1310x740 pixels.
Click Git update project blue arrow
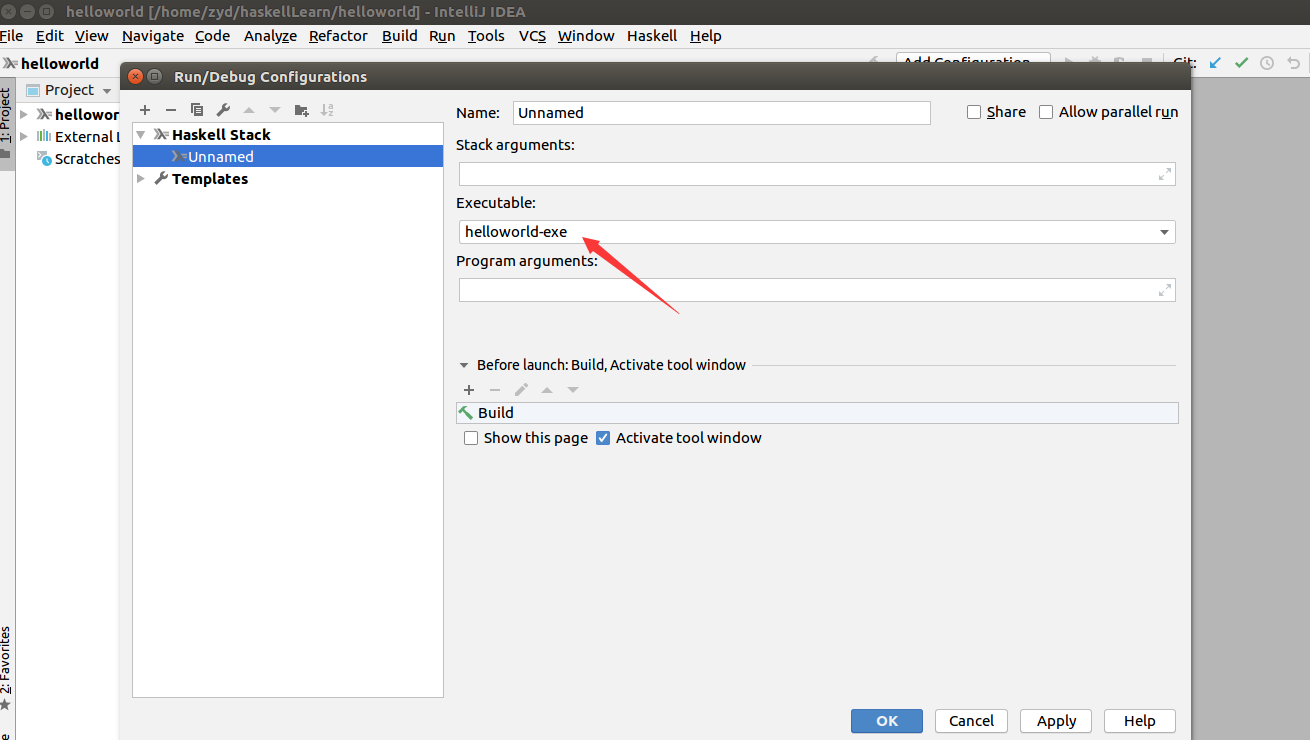1215,62
